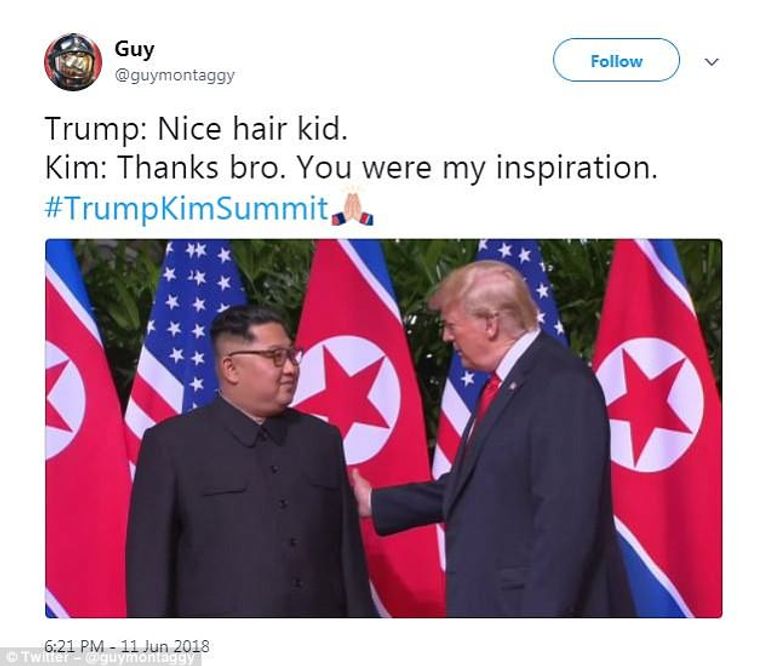
Task: Open the display name Guy
Action: point(134,49)
